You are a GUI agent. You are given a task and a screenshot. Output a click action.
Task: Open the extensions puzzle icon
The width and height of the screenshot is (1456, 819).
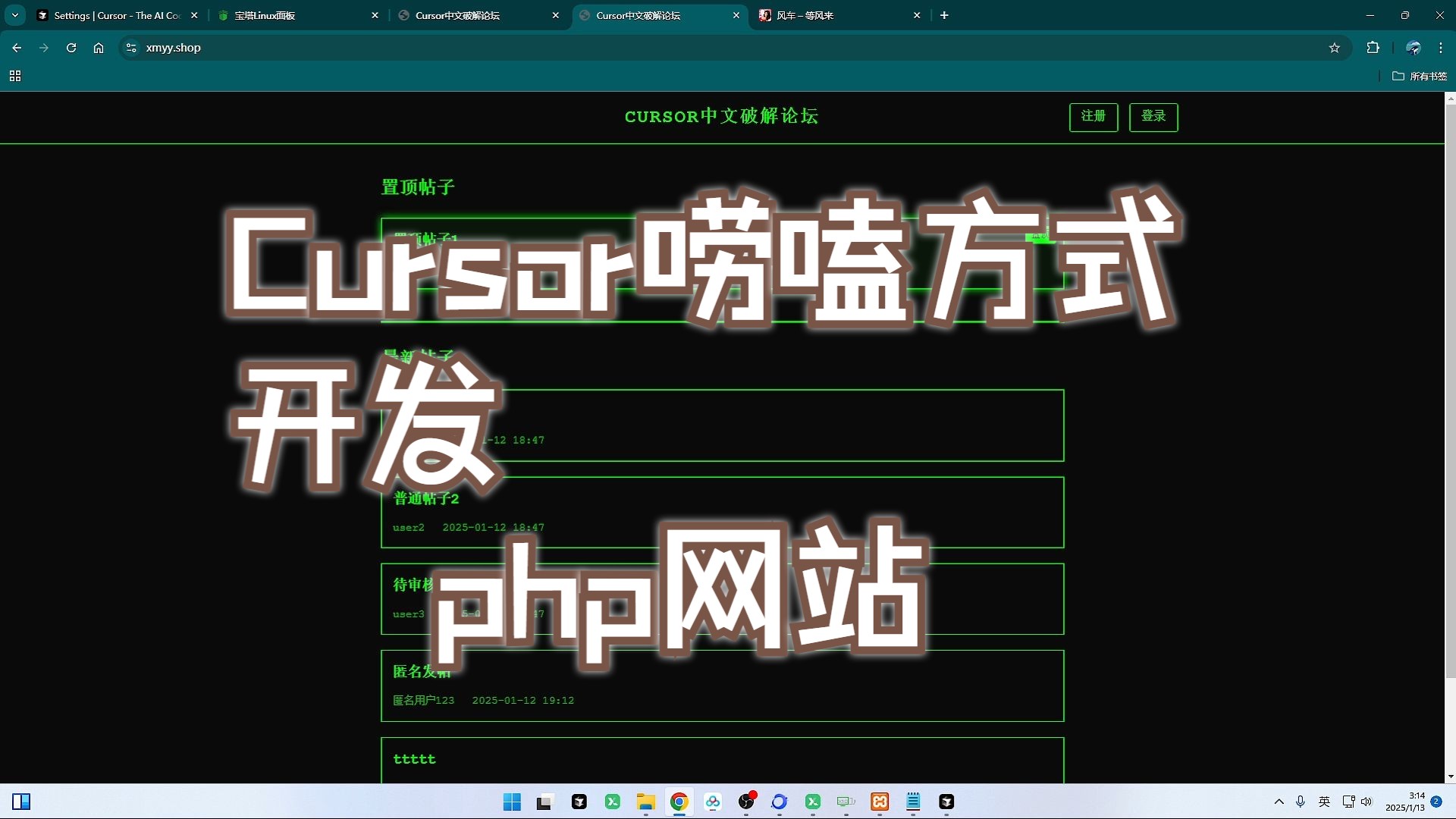[1373, 48]
